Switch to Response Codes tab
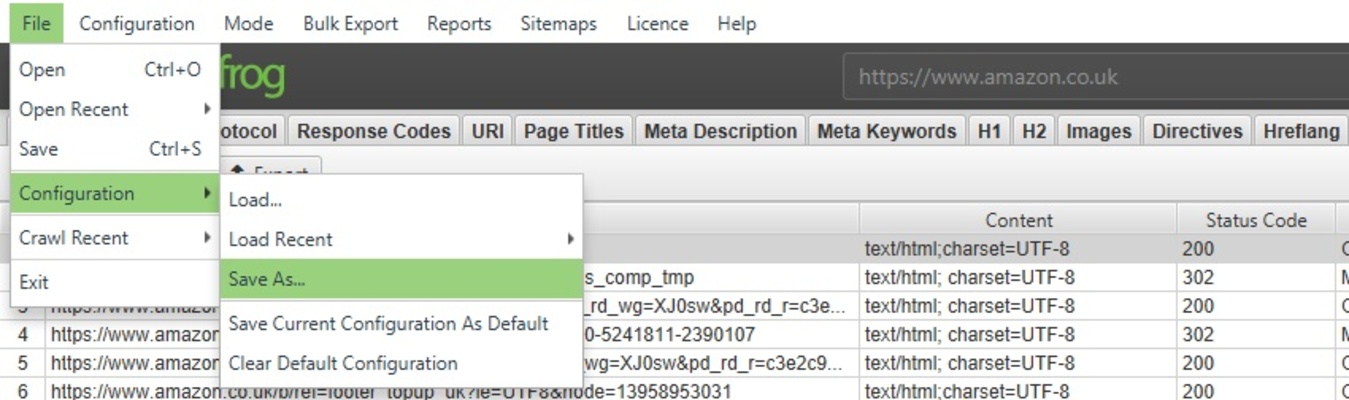This screenshot has height=400, width=1349. pyautogui.click(x=373, y=131)
